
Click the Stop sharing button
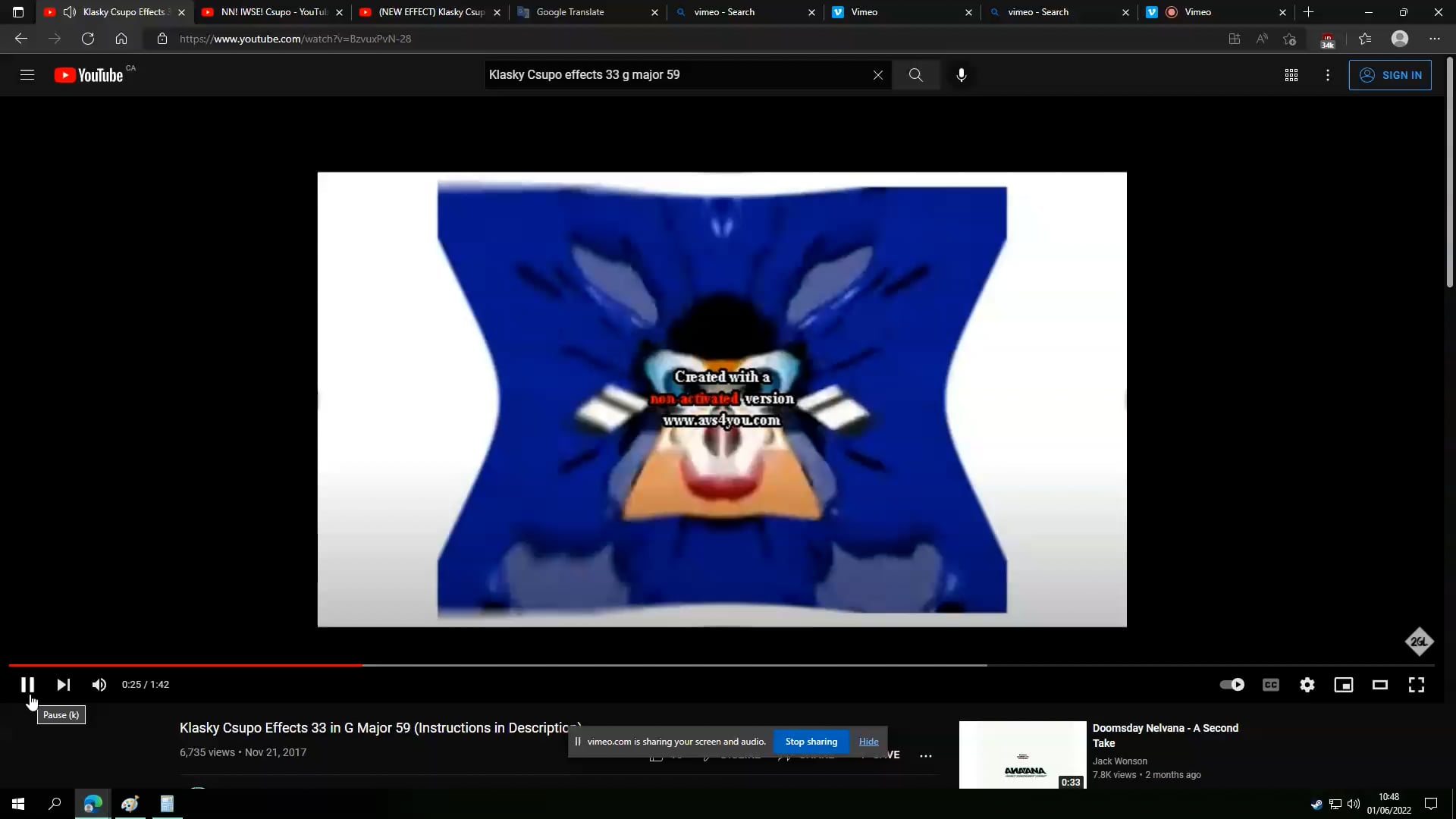coord(811,742)
